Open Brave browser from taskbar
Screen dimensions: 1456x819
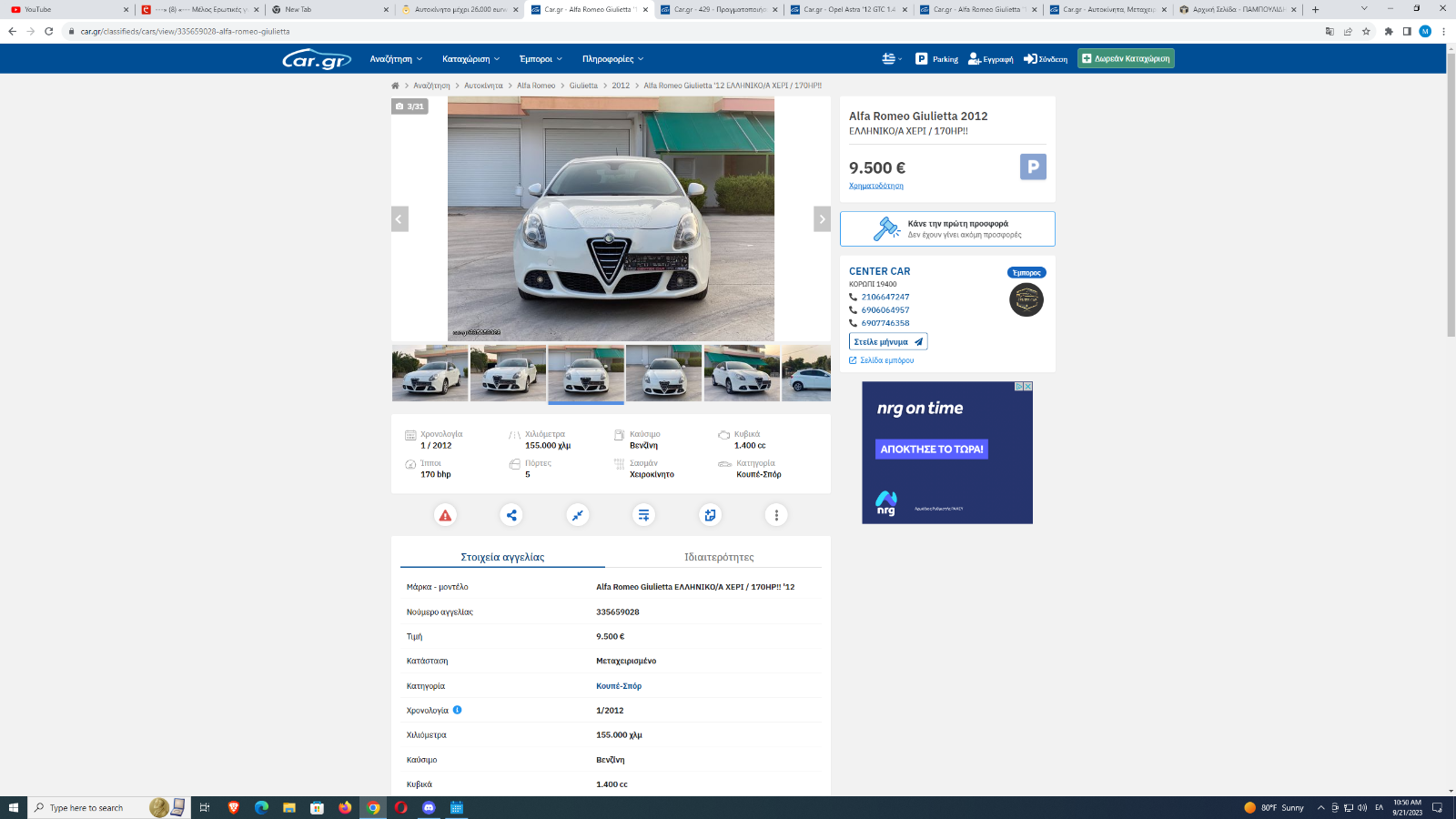[234, 807]
